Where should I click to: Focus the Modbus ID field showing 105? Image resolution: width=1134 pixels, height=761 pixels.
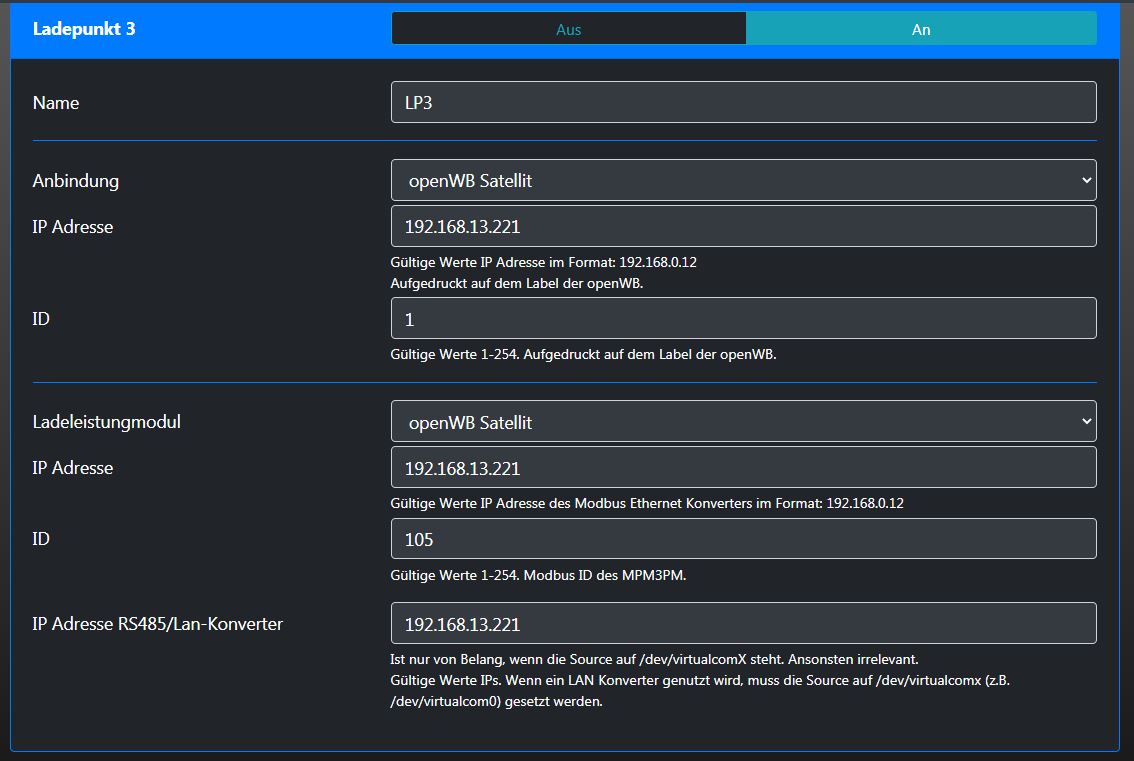743,539
